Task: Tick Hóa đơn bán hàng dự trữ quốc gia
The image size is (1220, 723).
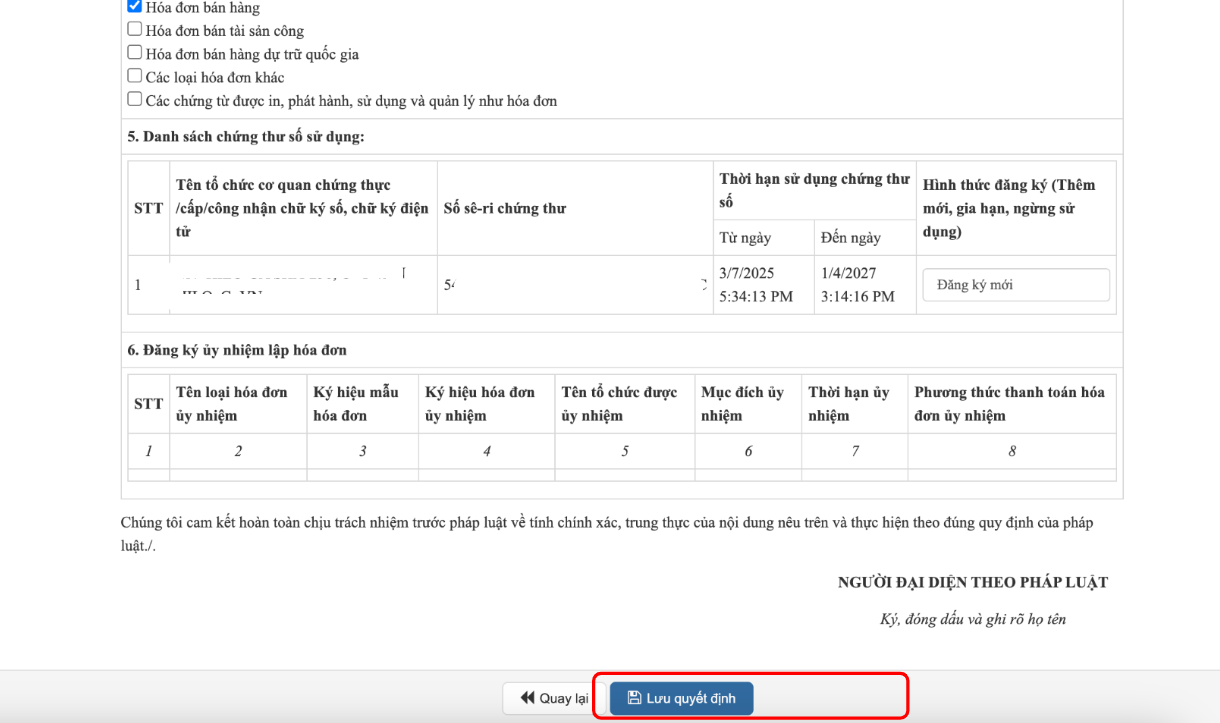Action: tap(135, 53)
